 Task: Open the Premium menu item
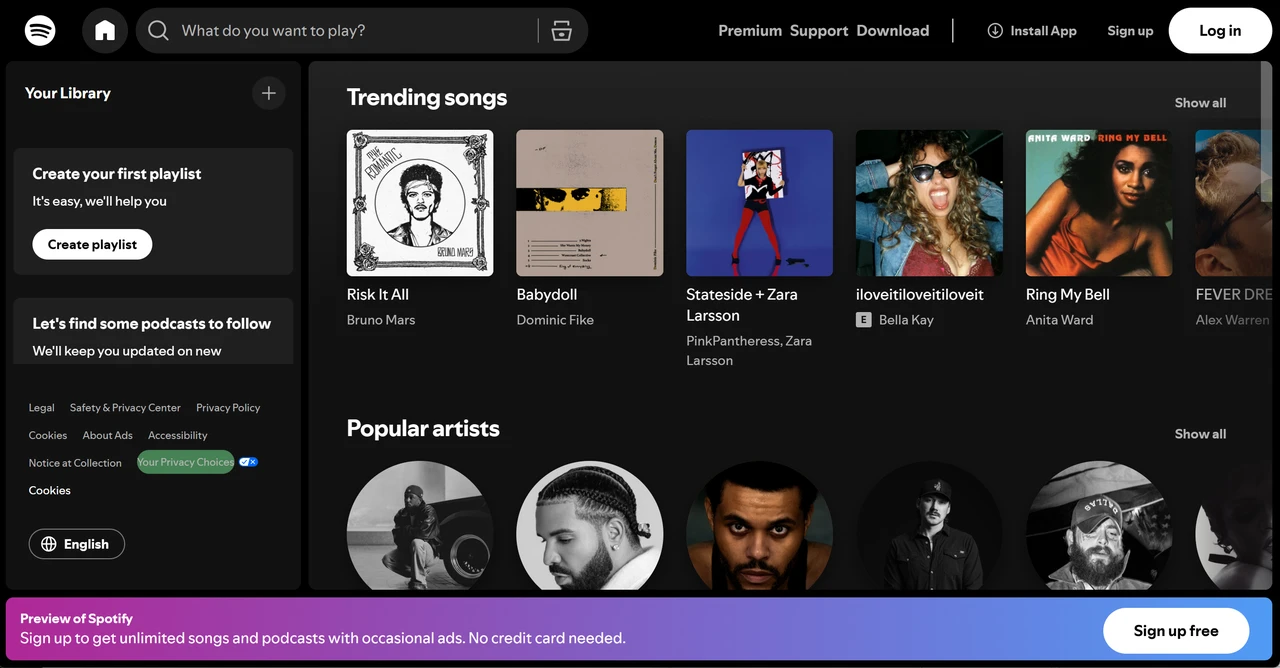click(x=749, y=30)
